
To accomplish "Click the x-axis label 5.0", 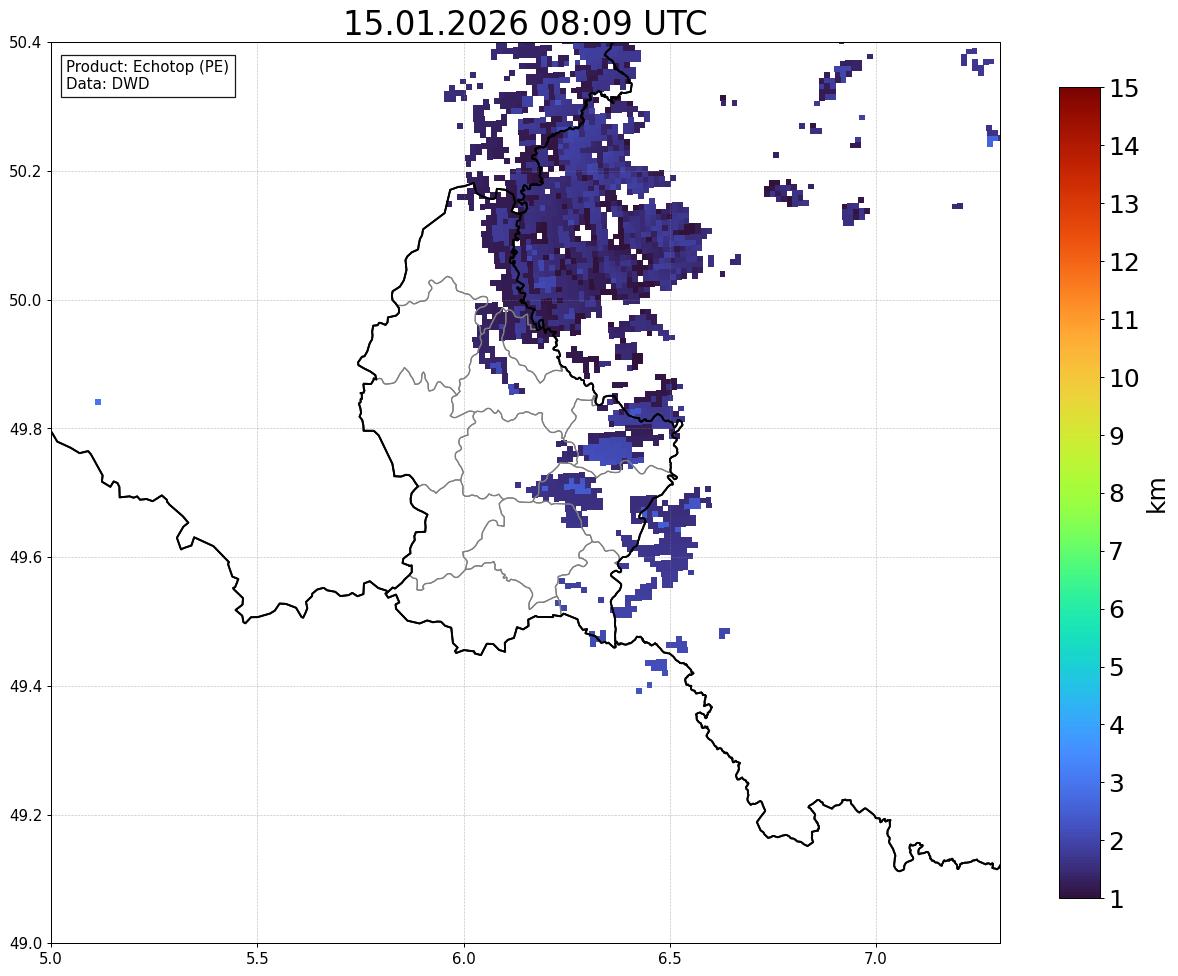I will click(x=51, y=959).
